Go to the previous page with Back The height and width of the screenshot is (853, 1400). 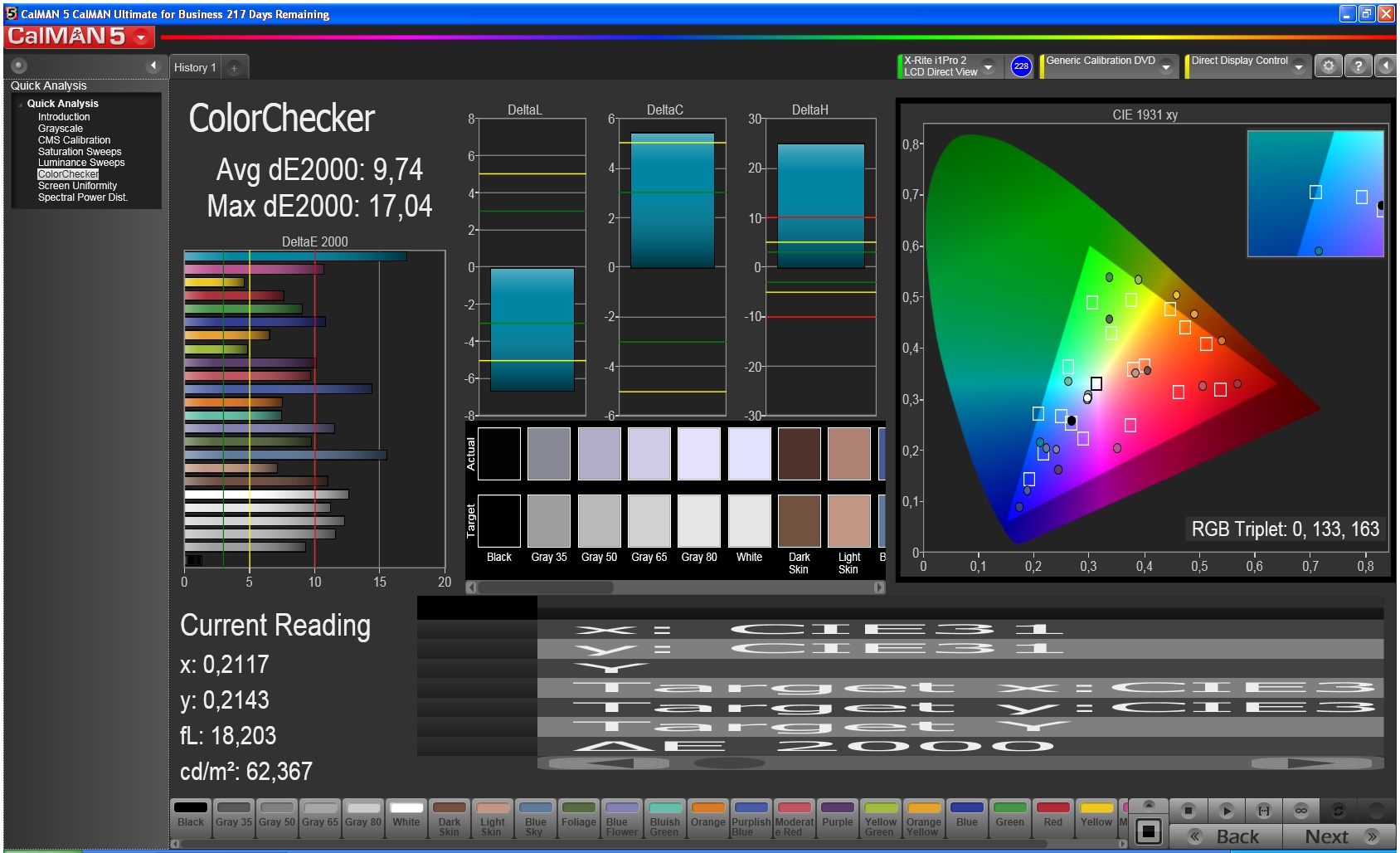(x=1226, y=836)
